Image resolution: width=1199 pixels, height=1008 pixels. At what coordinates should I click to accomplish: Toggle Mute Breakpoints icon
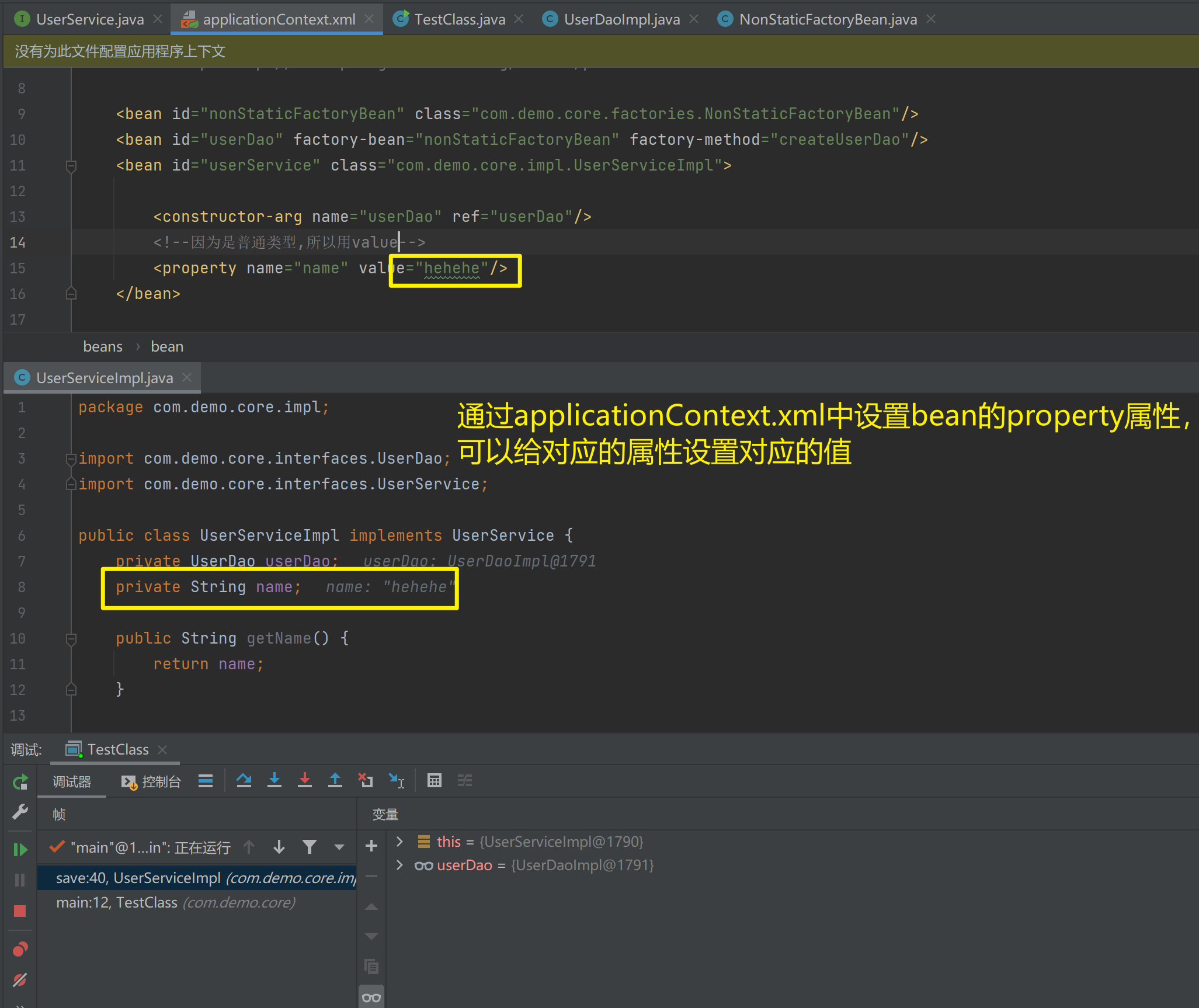click(19, 979)
